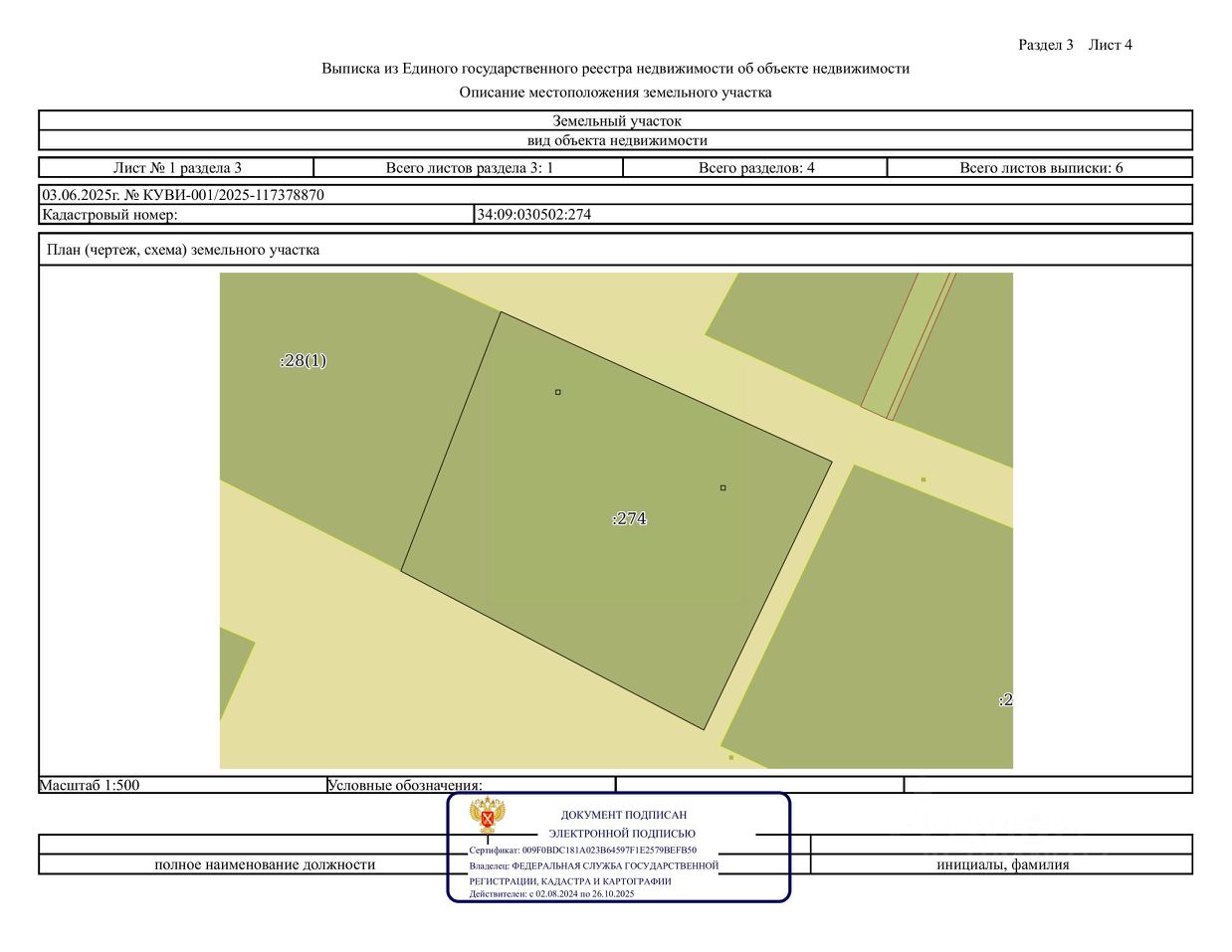
Task: Click 'План (чертеж, схема) земельного участка' title
Action: point(183,250)
